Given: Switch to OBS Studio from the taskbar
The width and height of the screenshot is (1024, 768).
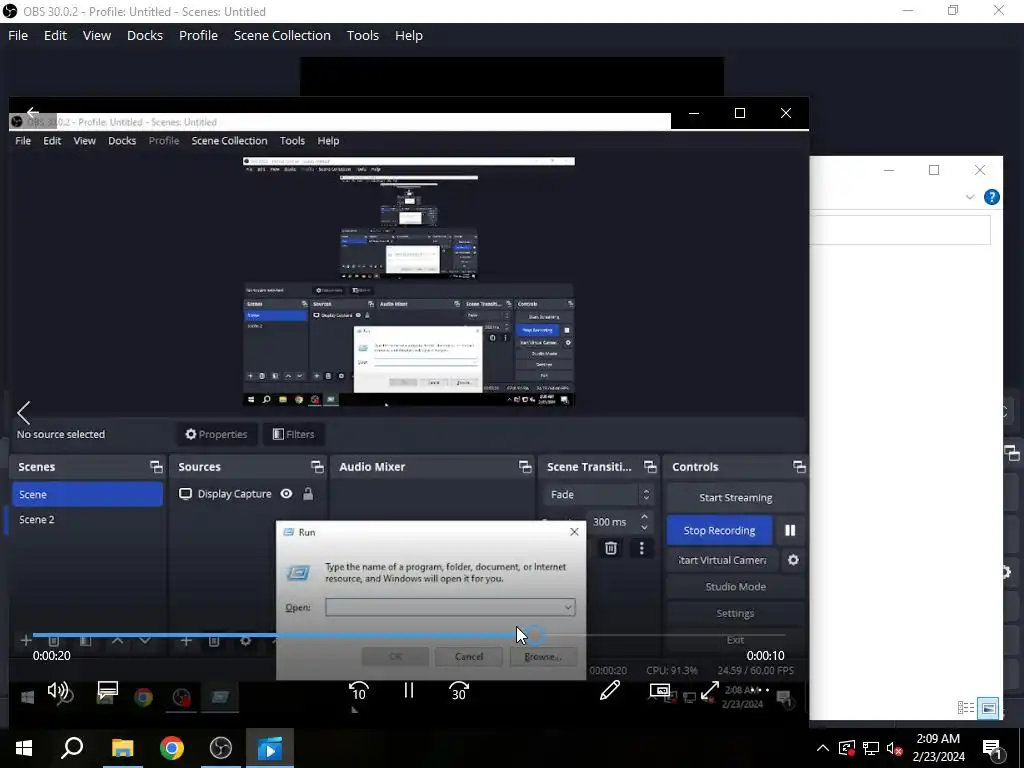Looking at the screenshot, I should click(221, 748).
